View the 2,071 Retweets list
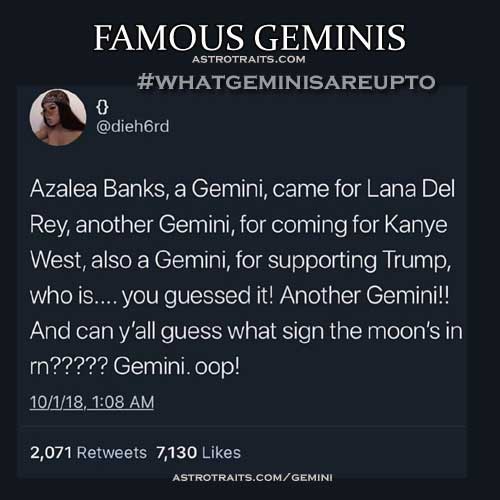The width and height of the screenshot is (500, 500). pos(88,453)
